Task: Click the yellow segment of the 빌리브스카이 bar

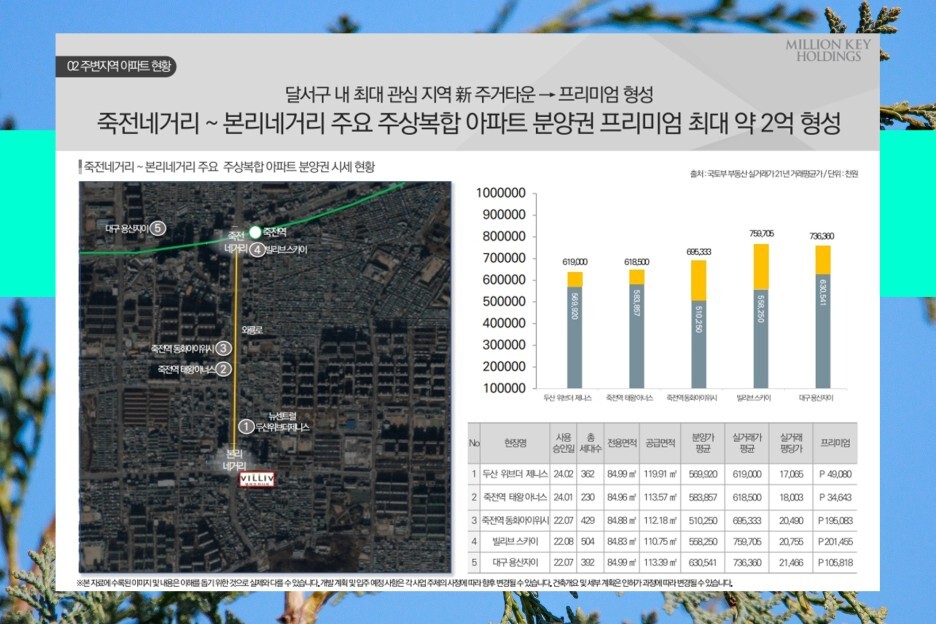Action: pos(761,267)
